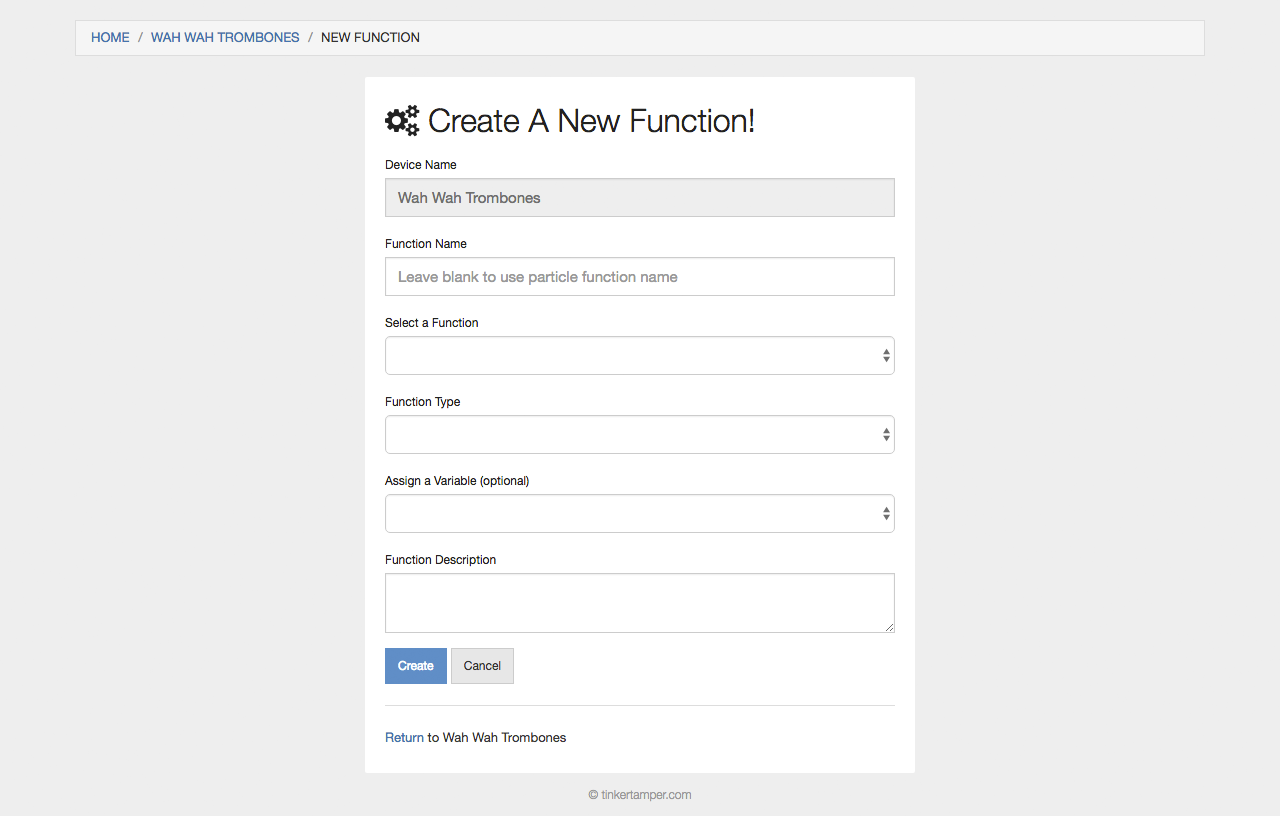Open the Select a Function dropdown
Screen dimensions: 1280x816
pos(640,356)
